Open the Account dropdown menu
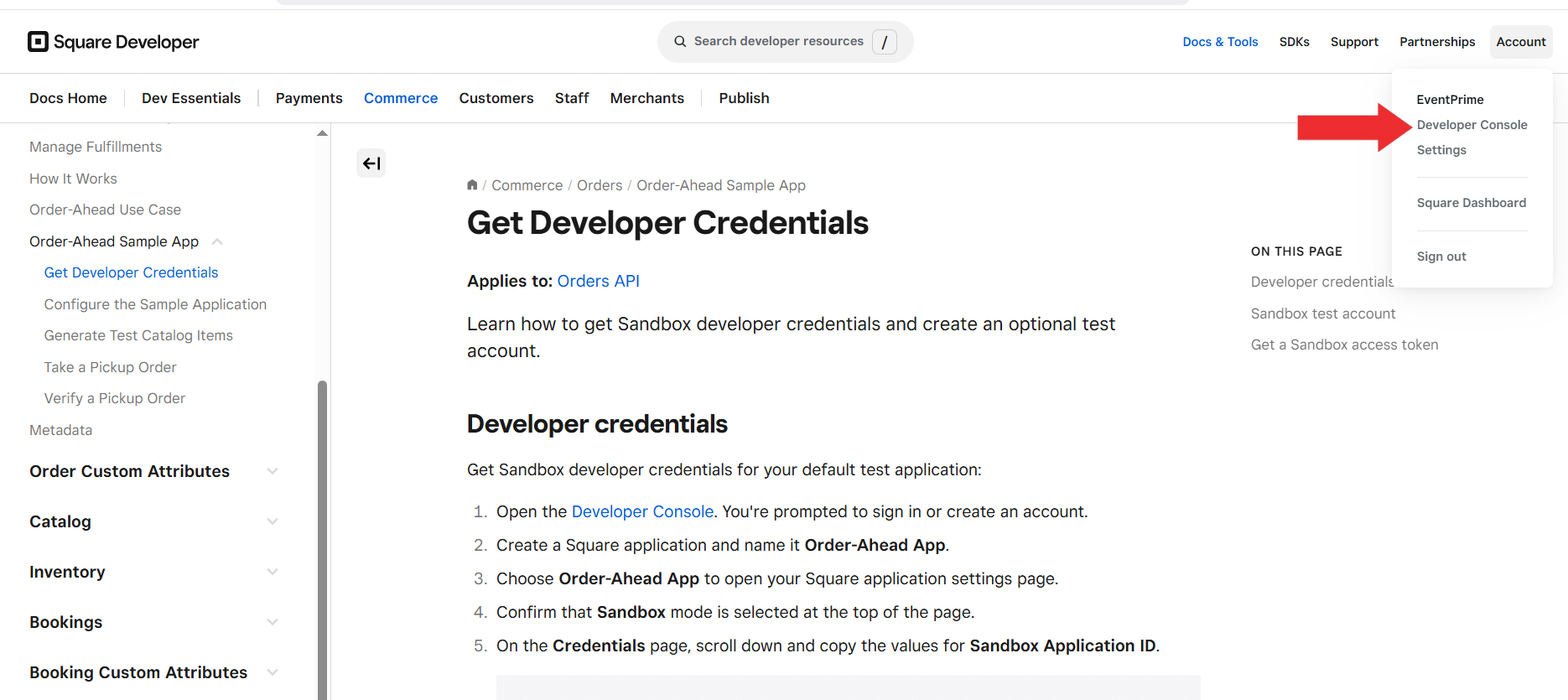Screen dimensions: 1568x700 (x=1520, y=42)
